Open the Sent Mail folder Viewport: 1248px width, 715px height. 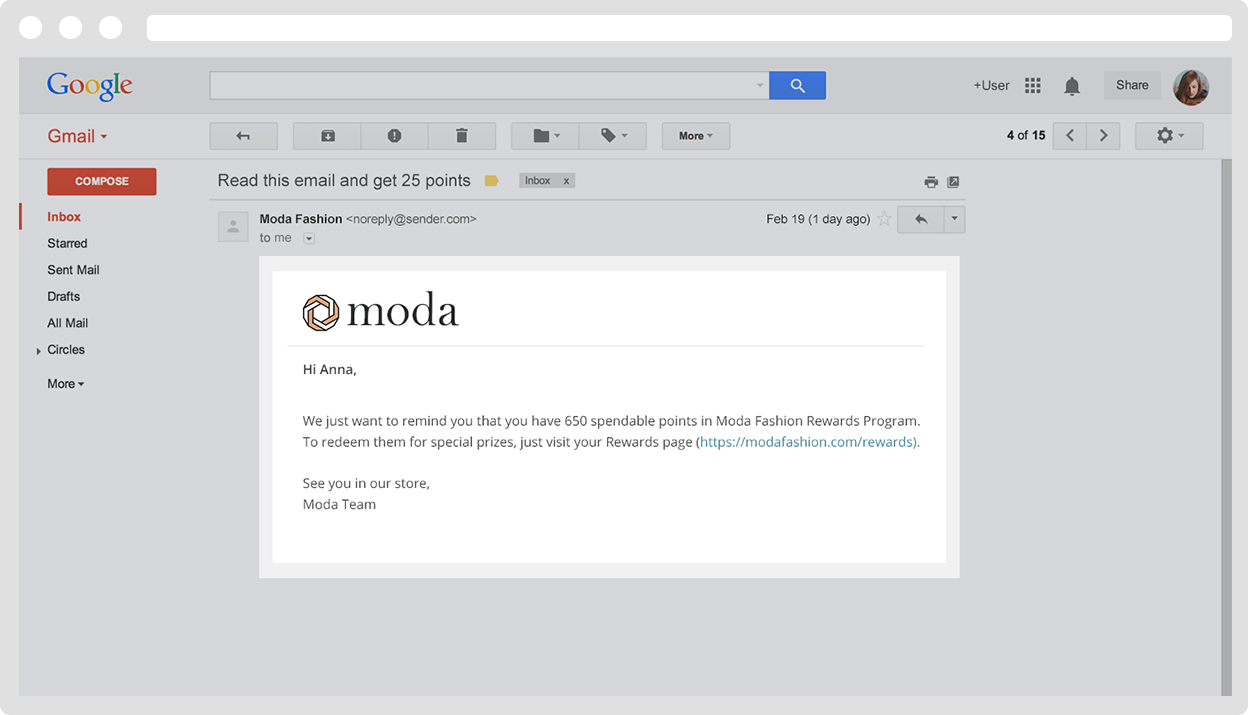[73, 270]
